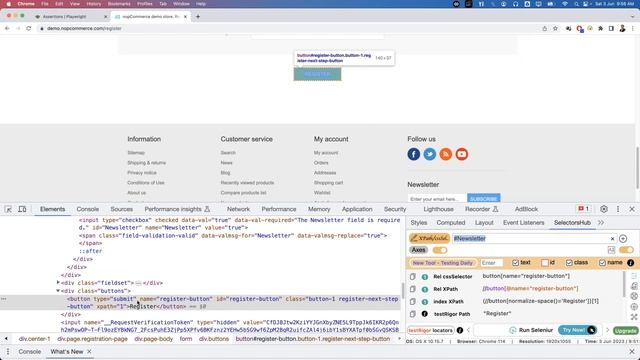Open node actions ellipsis for button row
Image resolution: width=640 pixels, height=360 pixels.
pyautogui.click(x=4, y=299)
